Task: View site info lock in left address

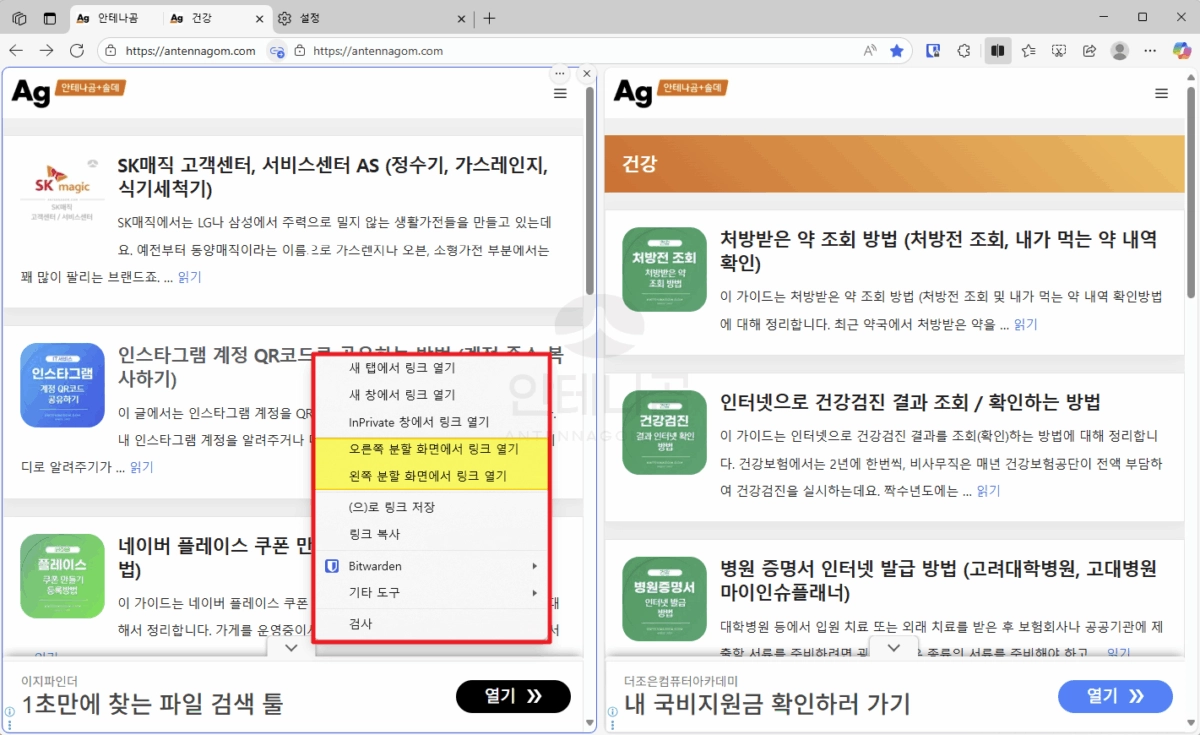Action: tap(111, 51)
